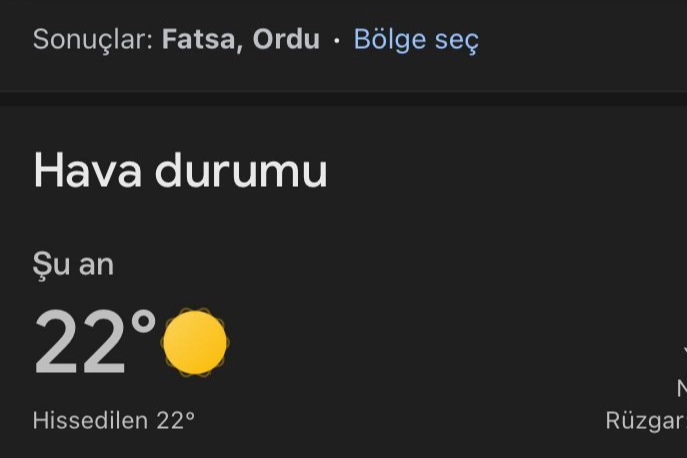Viewport: 687px width, 458px height.
Task: Select the large 22° temperature reading
Action: point(95,342)
